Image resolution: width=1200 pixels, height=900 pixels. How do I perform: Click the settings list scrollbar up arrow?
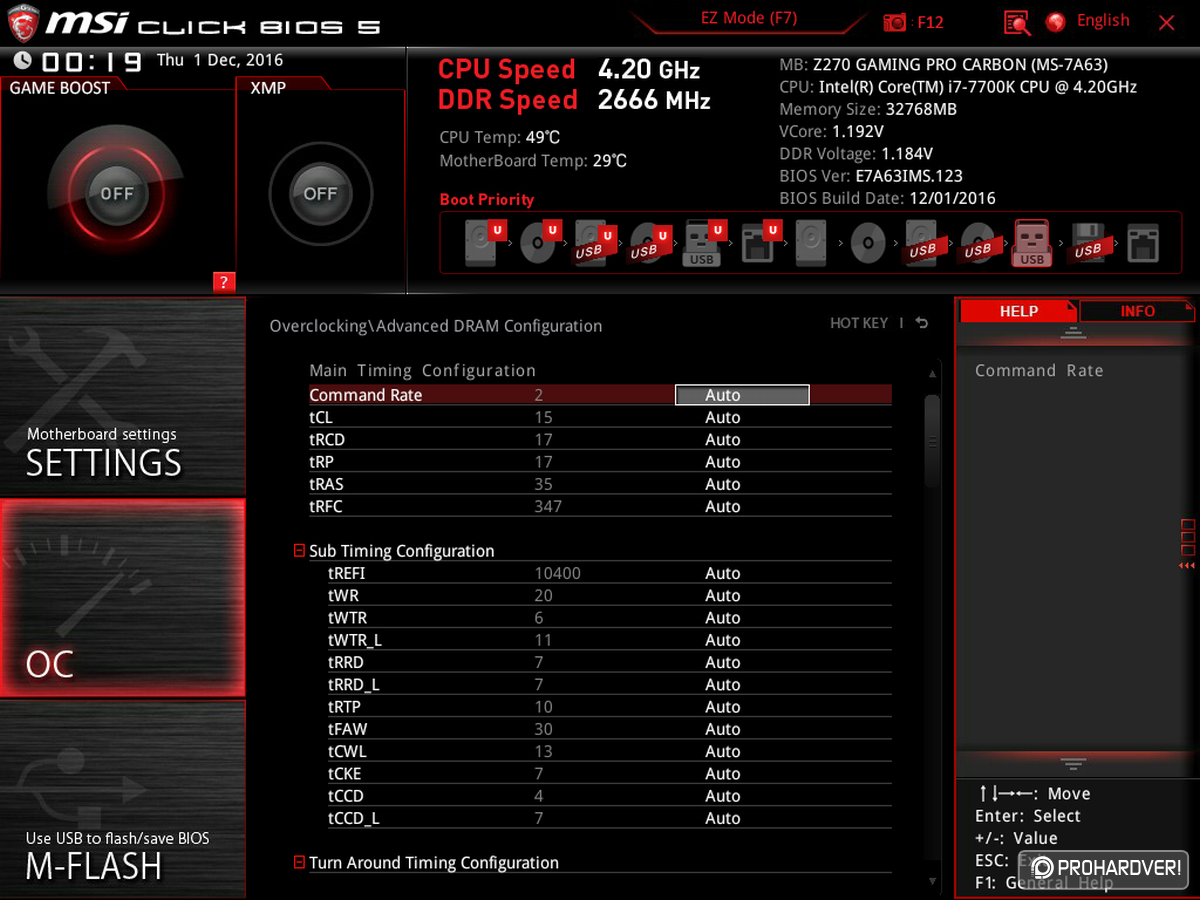(x=933, y=374)
